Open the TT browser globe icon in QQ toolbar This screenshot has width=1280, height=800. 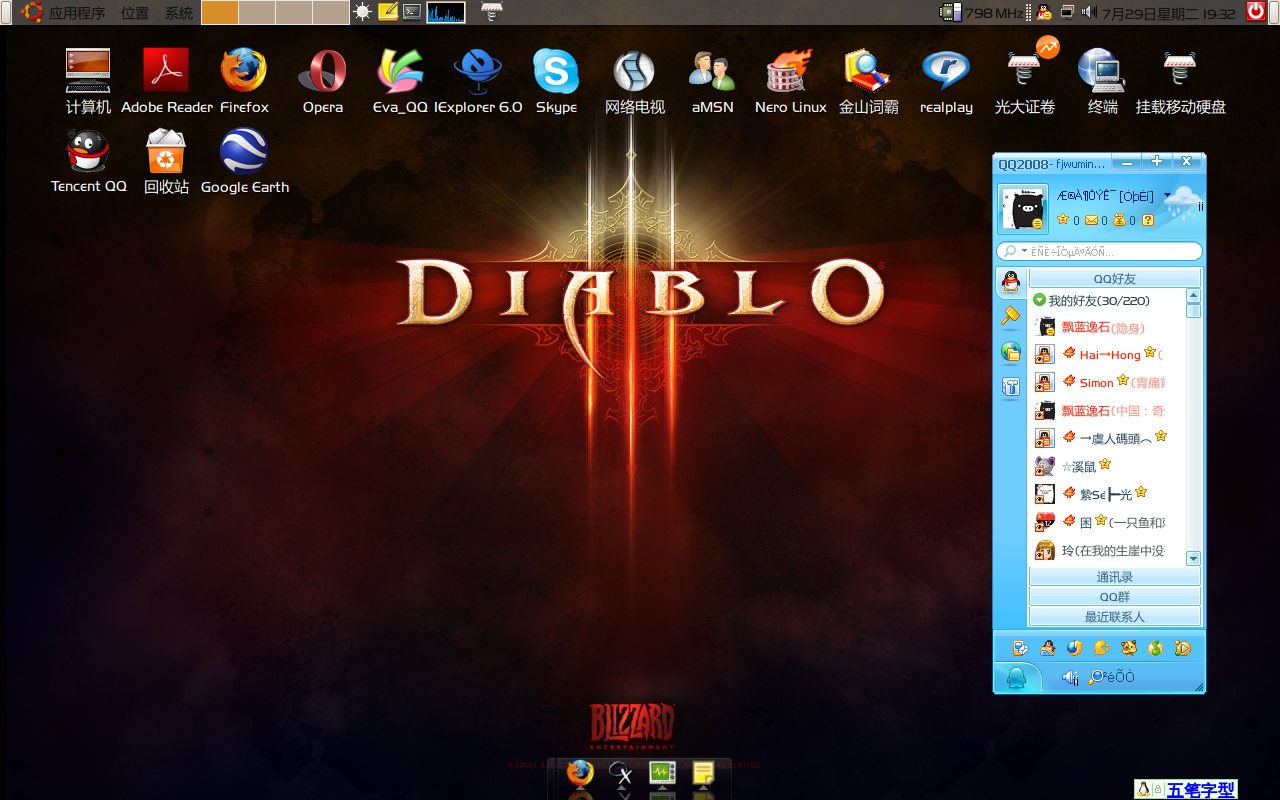coord(1075,648)
